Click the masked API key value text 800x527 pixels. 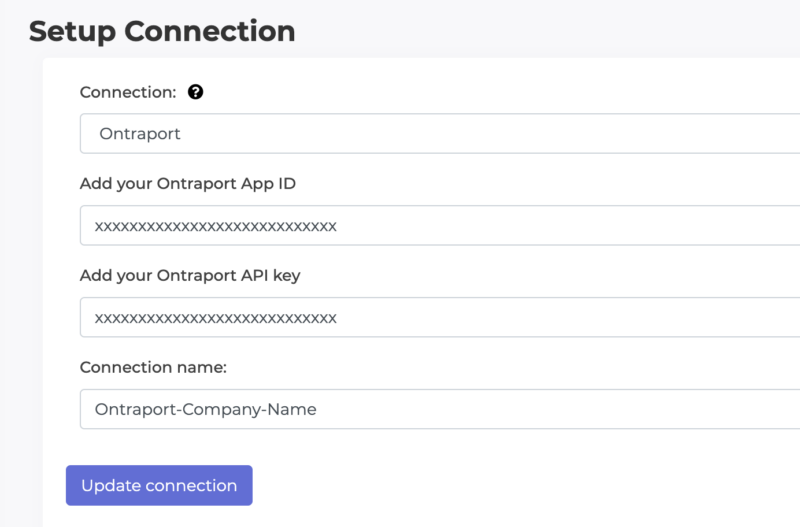tap(215, 318)
